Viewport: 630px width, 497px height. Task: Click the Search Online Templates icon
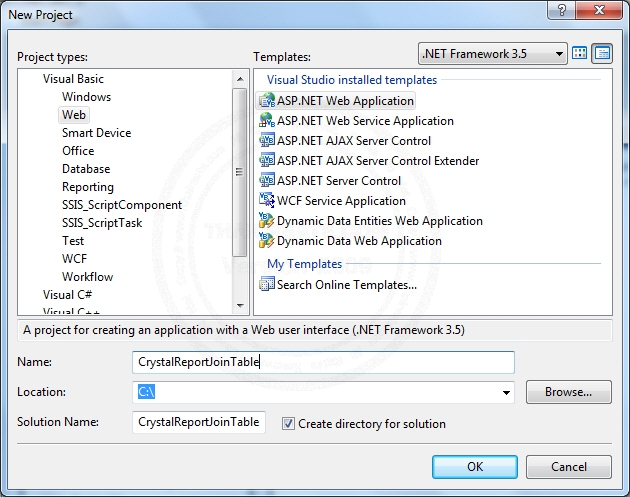267,285
